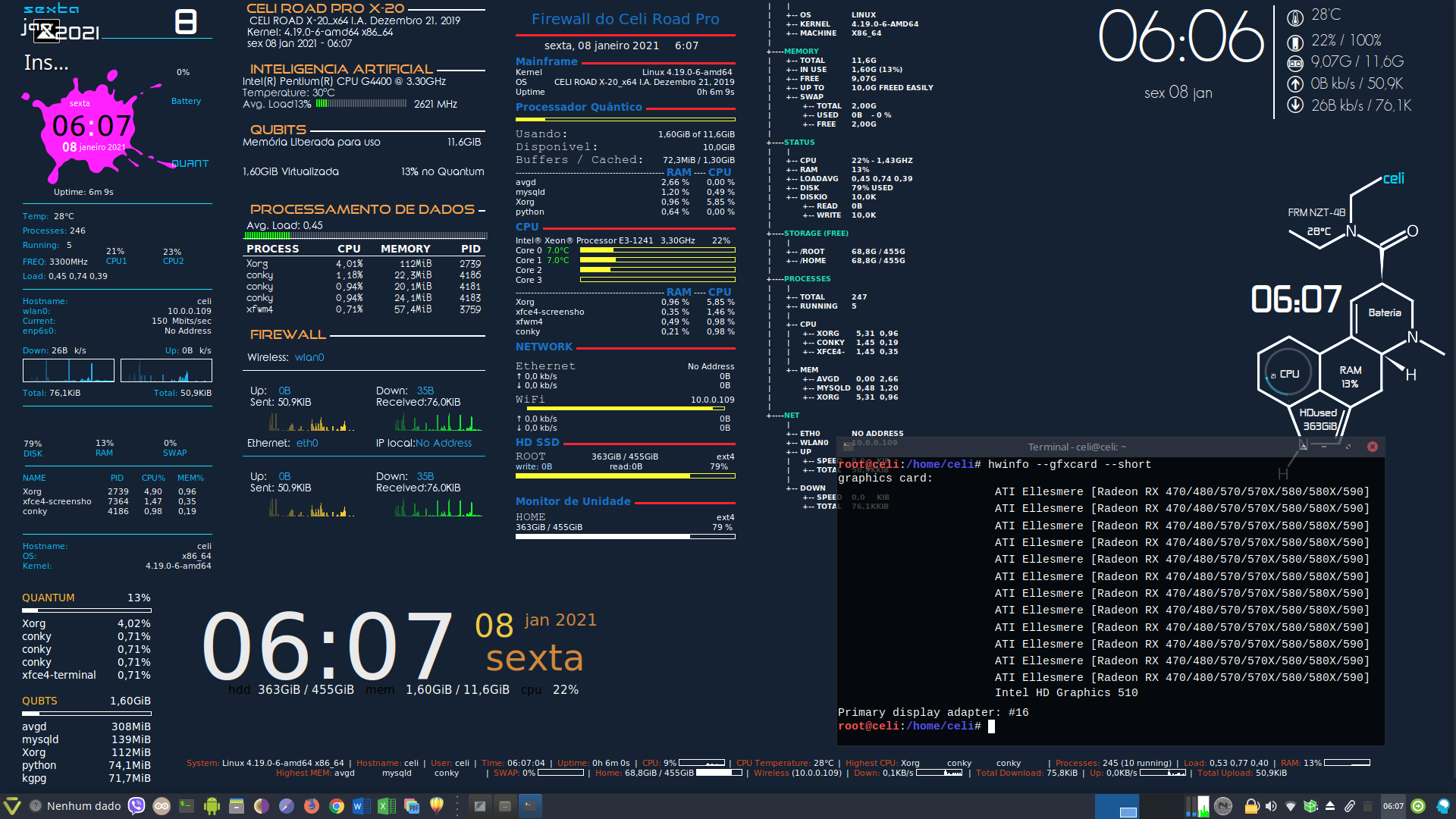Screen dimensions: 1456x819
Task: Select the second open window taskbar button
Action: click(505, 806)
